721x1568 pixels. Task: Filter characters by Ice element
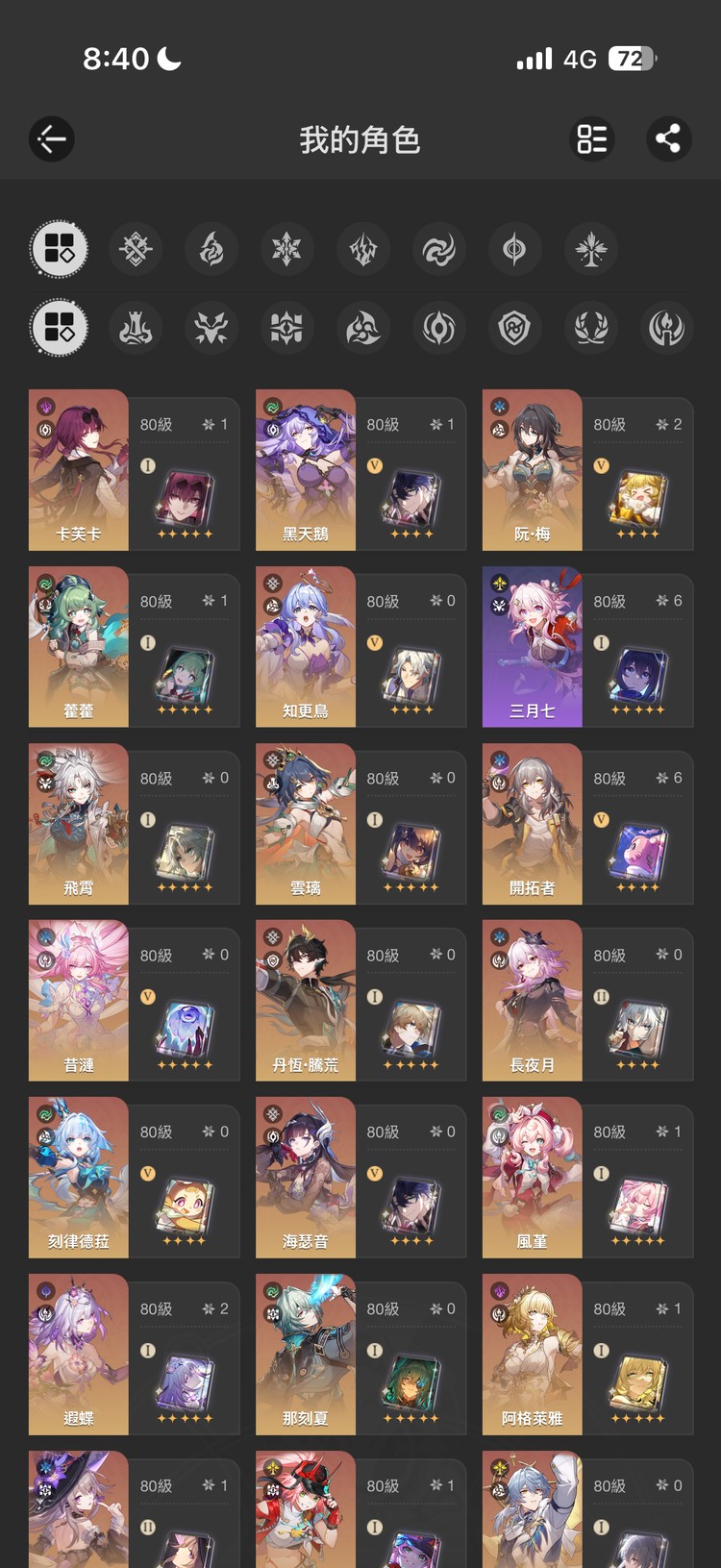[x=286, y=250]
